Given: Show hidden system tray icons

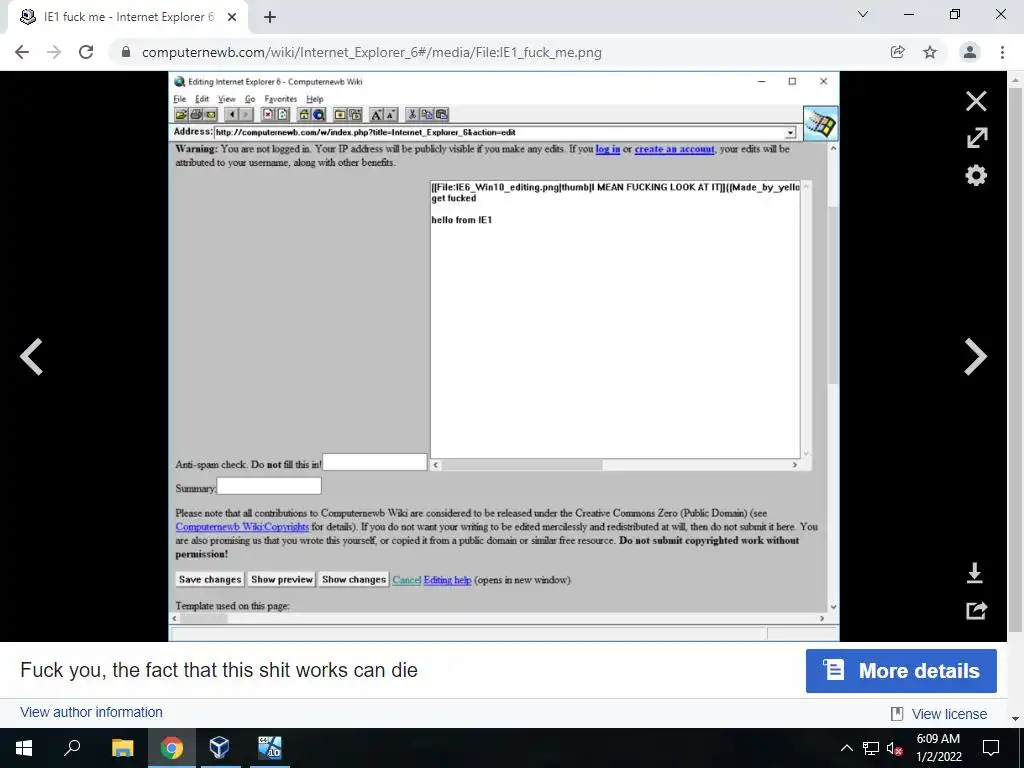Looking at the screenshot, I should click(846, 748).
